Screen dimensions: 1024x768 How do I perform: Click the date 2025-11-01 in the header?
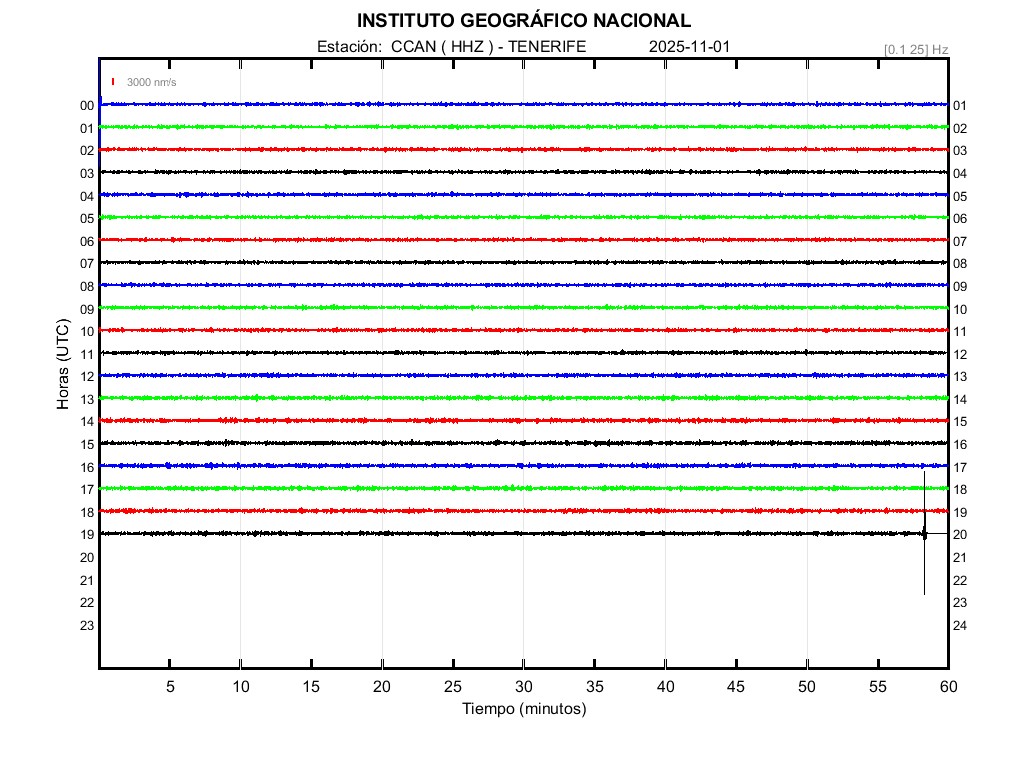pyautogui.click(x=691, y=46)
